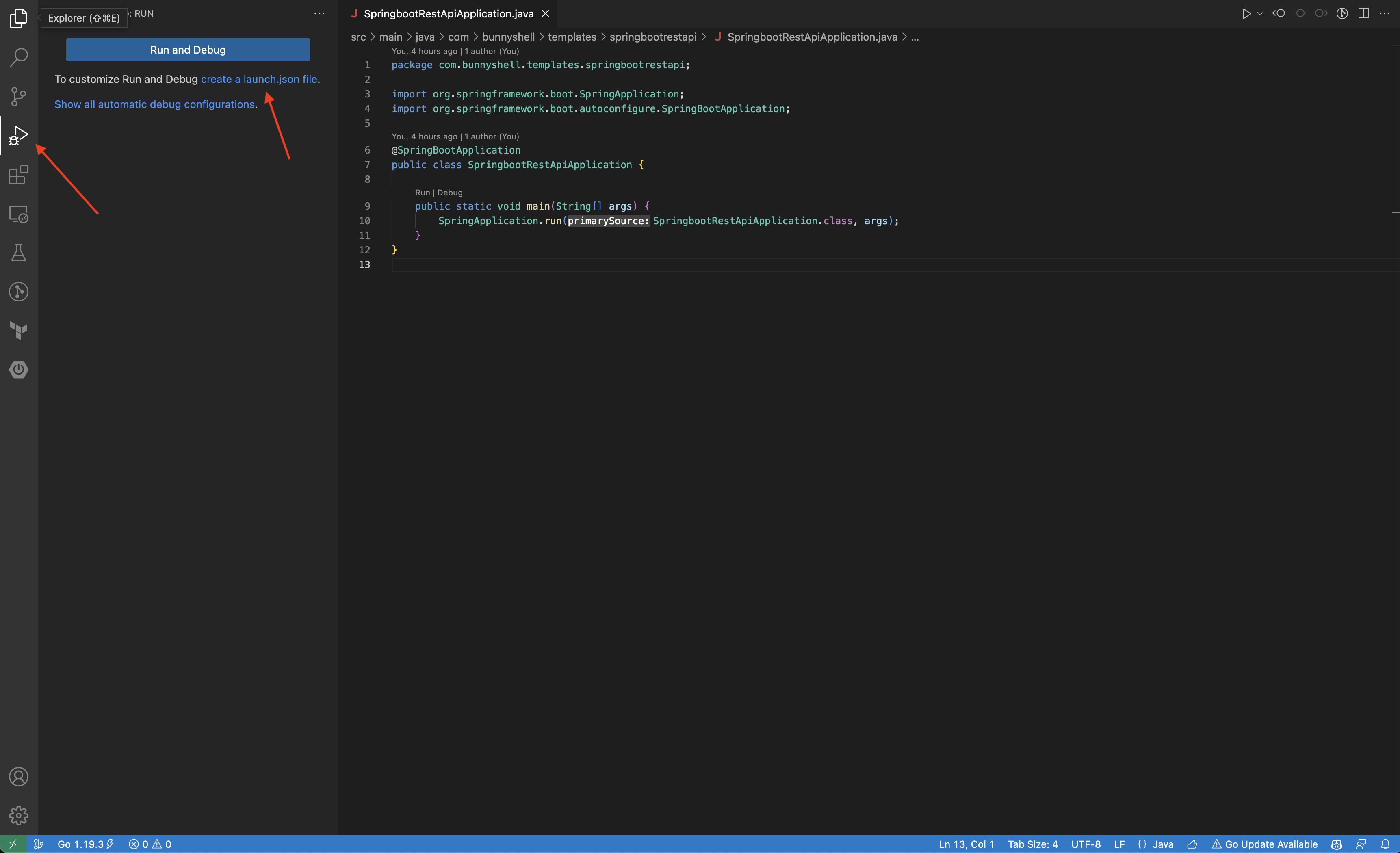Image resolution: width=1400 pixels, height=853 pixels.
Task: Select the Run and Debug activity icon
Action: click(19, 135)
